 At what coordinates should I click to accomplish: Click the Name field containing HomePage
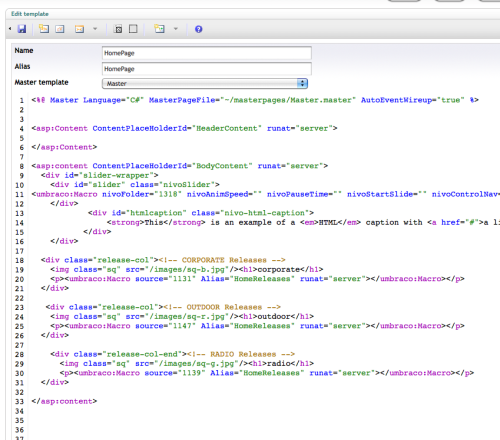click(x=207, y=53)
